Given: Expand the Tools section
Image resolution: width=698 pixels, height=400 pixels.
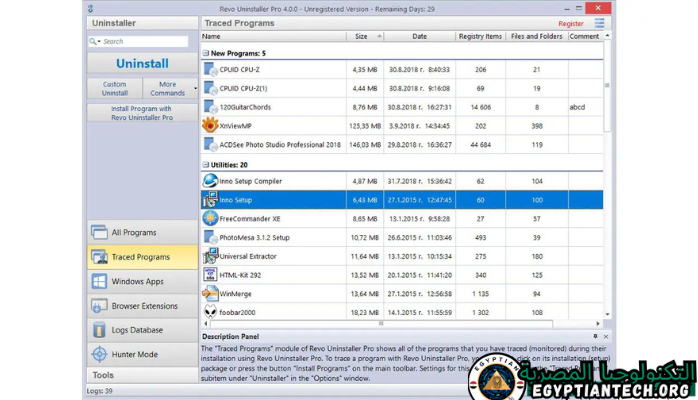Looking at the screenshot, I should [x=141, y=375].
